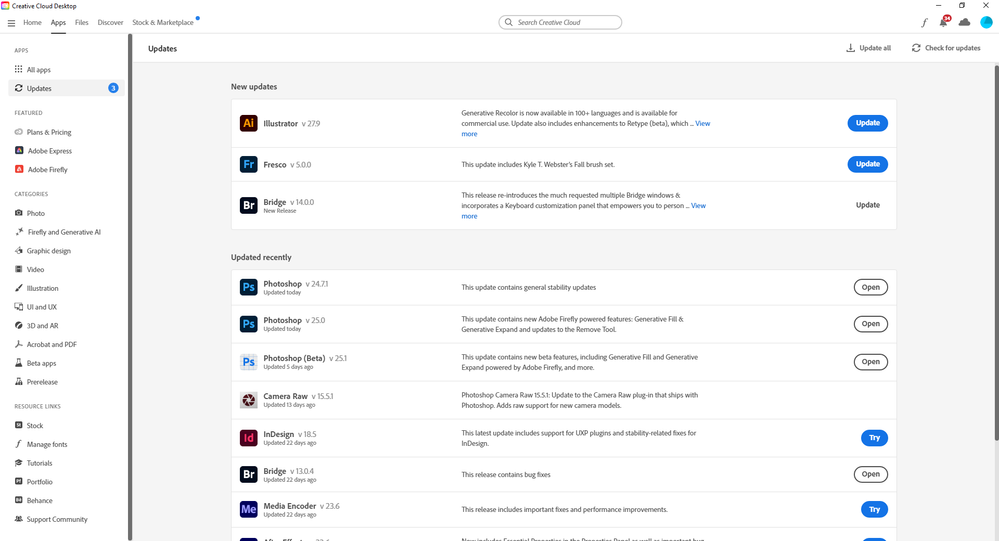Click the main page vertical scrollbar
The image size is (999, 541).
[996, 252]
